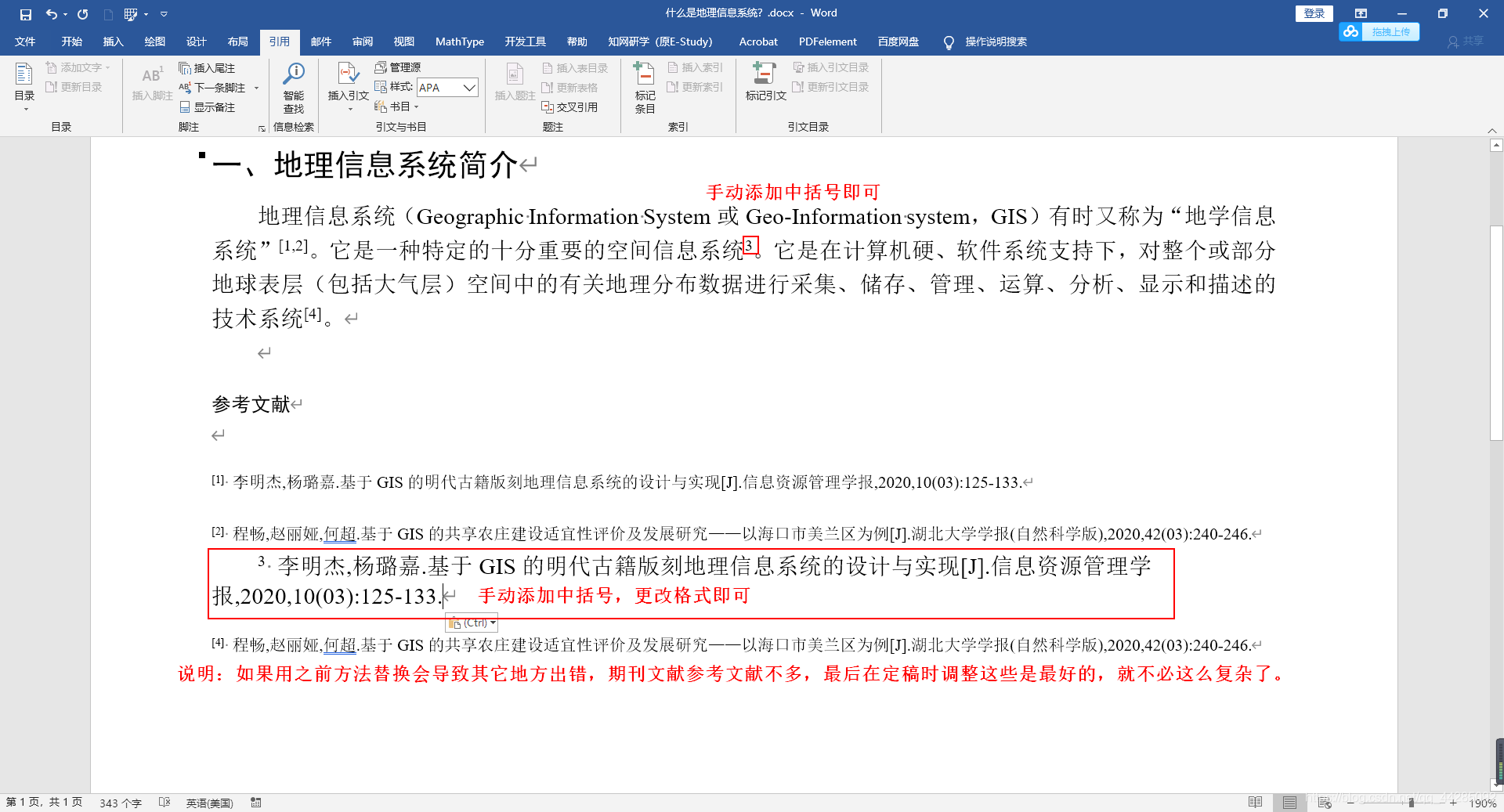Open the 百度网盘 tab

pos(898,42)
